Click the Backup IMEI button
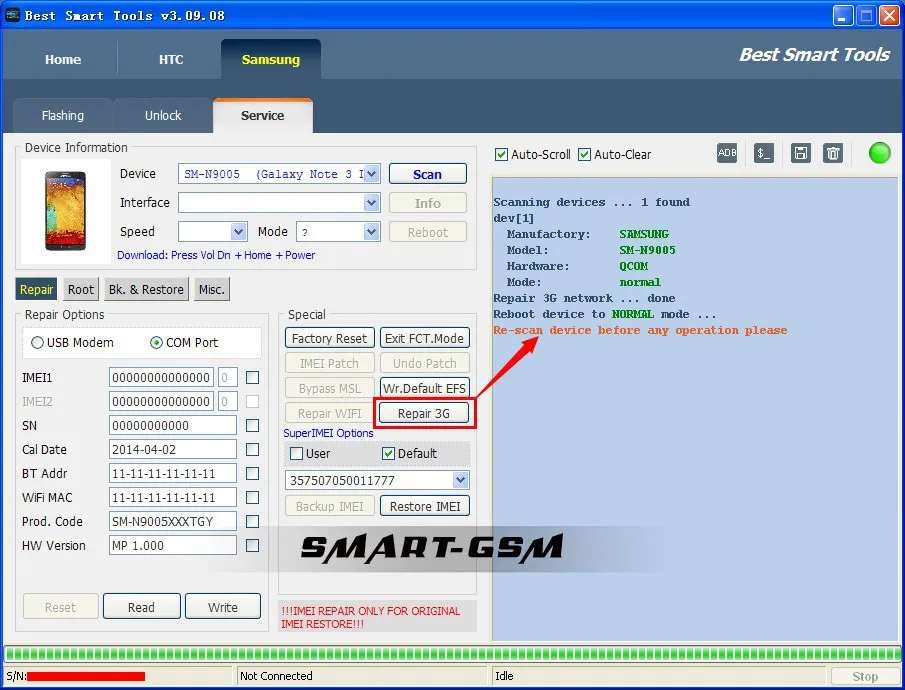Screen dimensions: 905x690 click(x=330, y=506)
